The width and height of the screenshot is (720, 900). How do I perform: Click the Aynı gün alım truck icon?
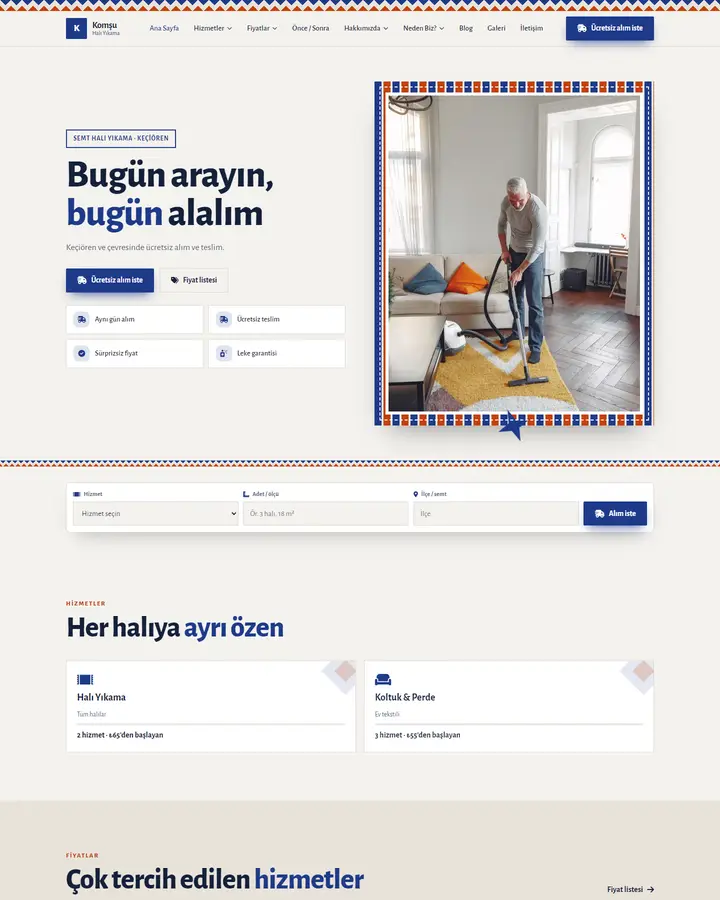point(82,319)
